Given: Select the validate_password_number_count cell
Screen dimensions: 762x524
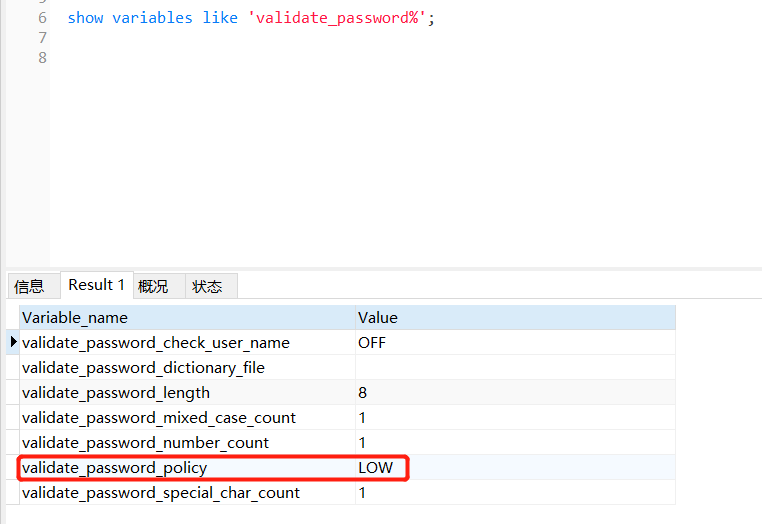Looking at the screenshot, I should point(187,443).
